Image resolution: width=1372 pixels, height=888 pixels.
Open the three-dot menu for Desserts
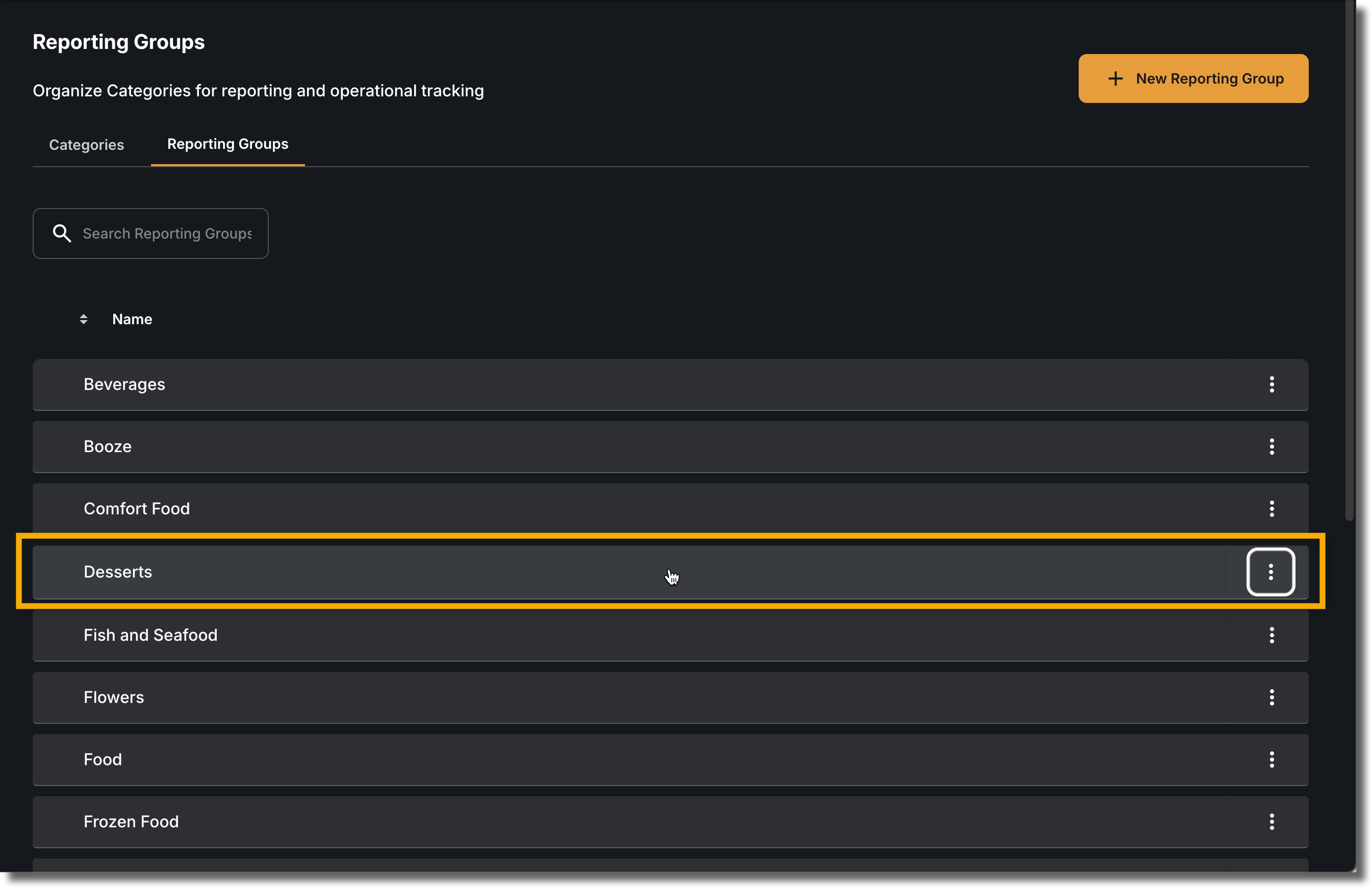(1271, 571)
